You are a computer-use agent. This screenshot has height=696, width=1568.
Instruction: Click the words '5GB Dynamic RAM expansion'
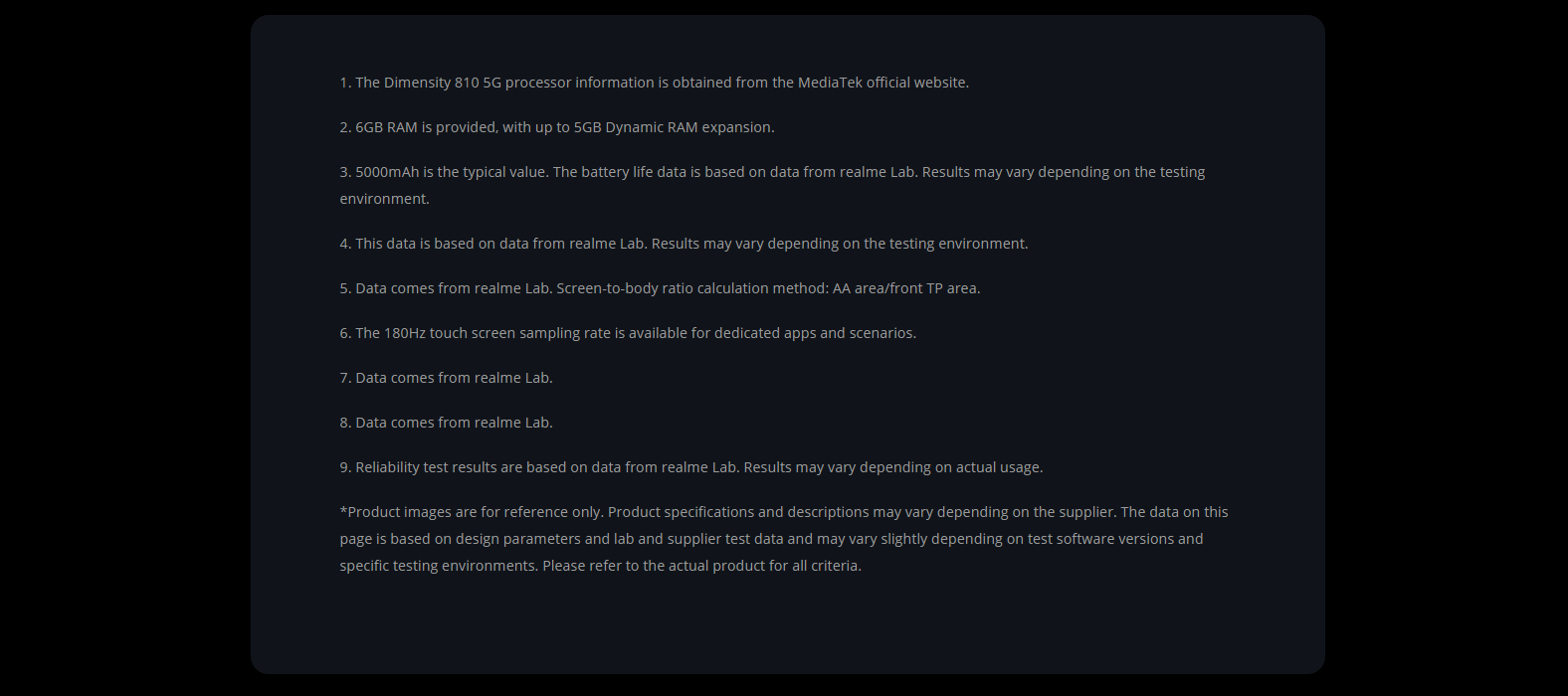point(675,127)
